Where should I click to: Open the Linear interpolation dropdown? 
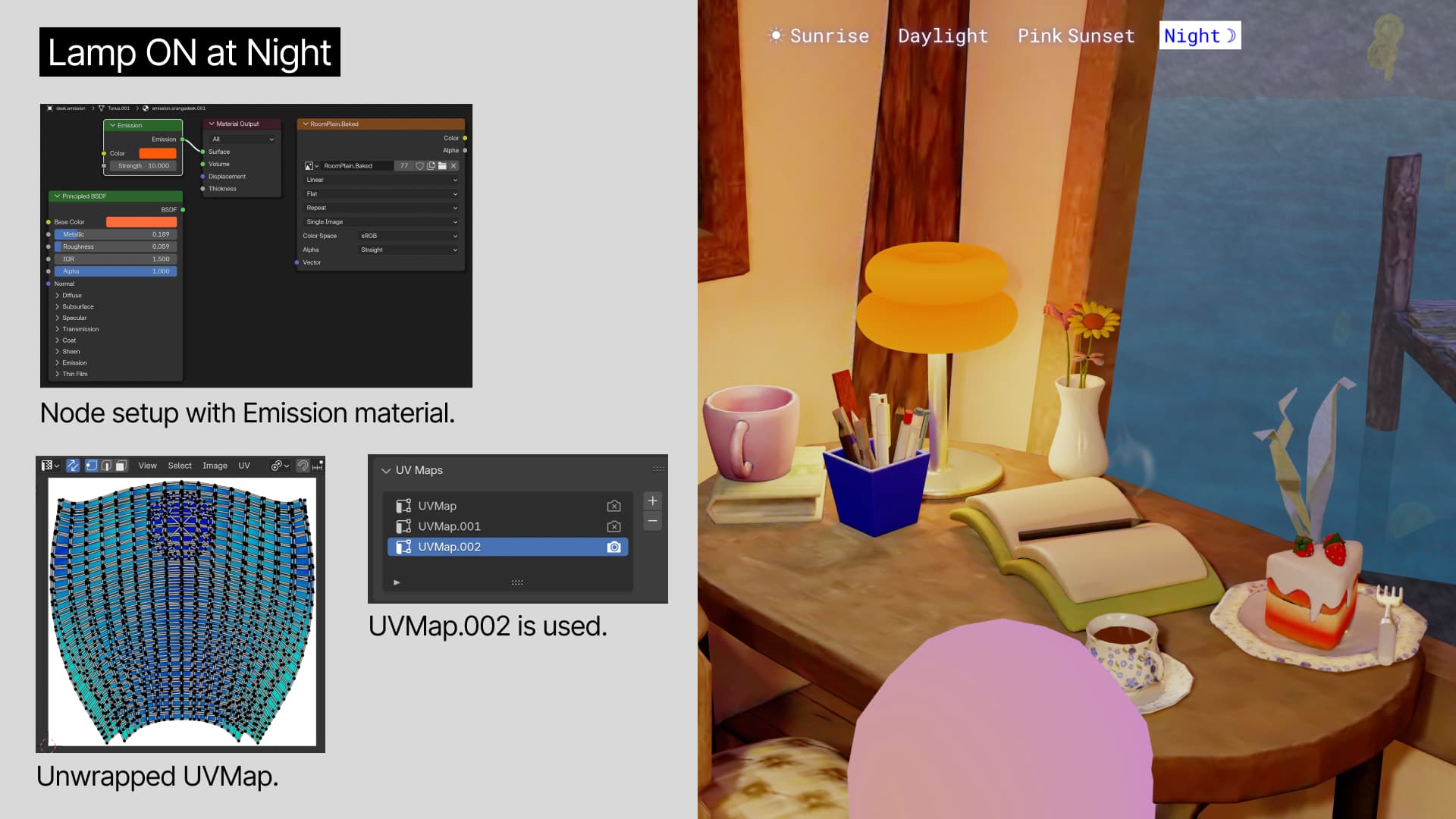coord(381,180)
